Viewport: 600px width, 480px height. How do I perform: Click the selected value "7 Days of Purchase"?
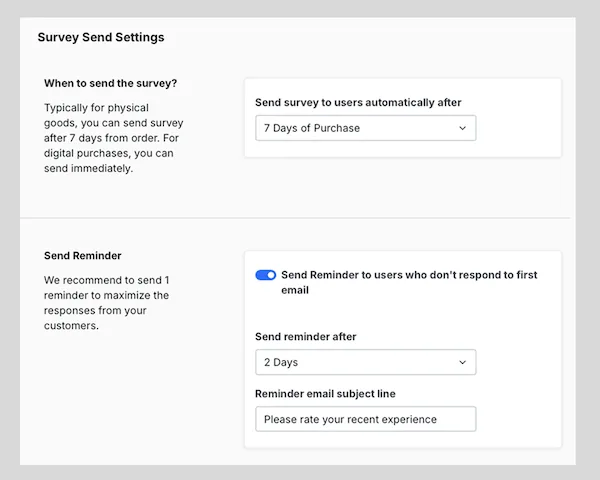pyautogui.click(x=312, y=128)
